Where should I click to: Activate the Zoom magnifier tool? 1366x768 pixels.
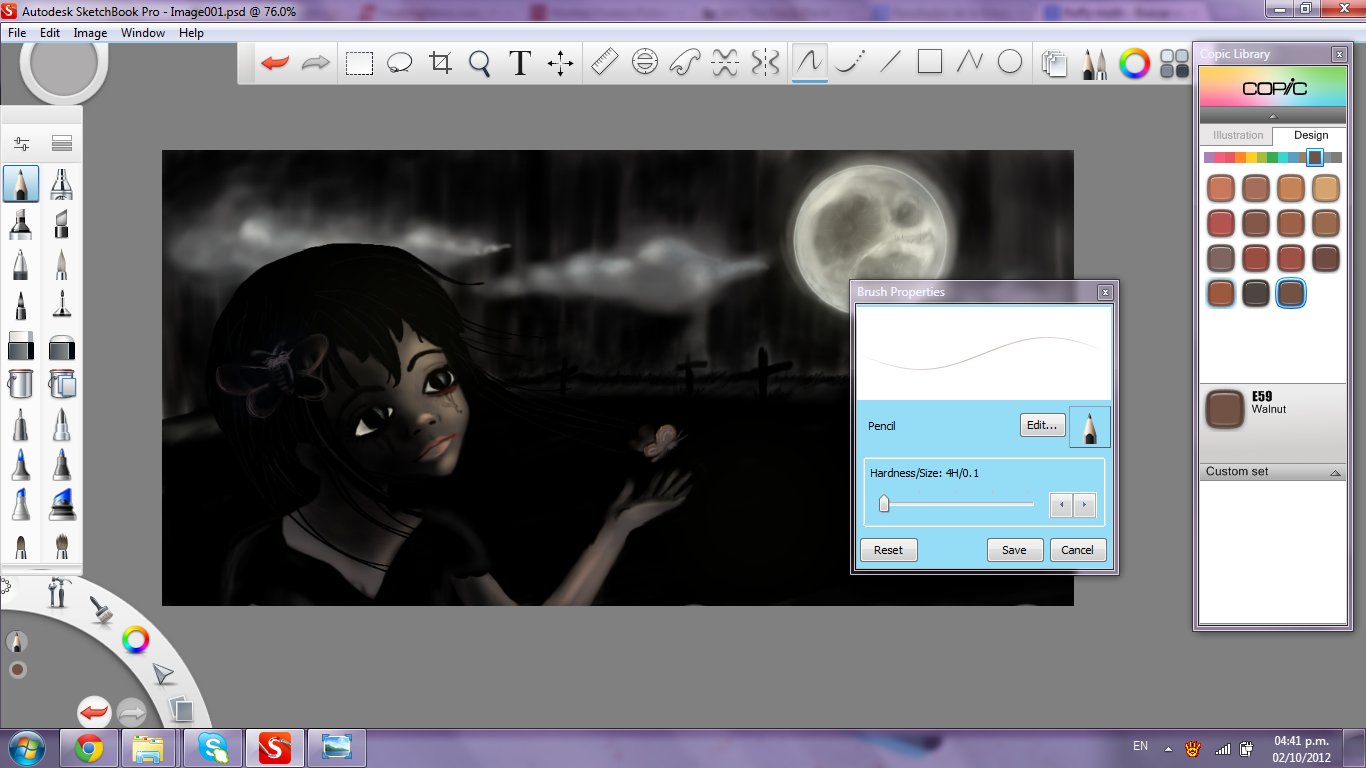(480, 63)
